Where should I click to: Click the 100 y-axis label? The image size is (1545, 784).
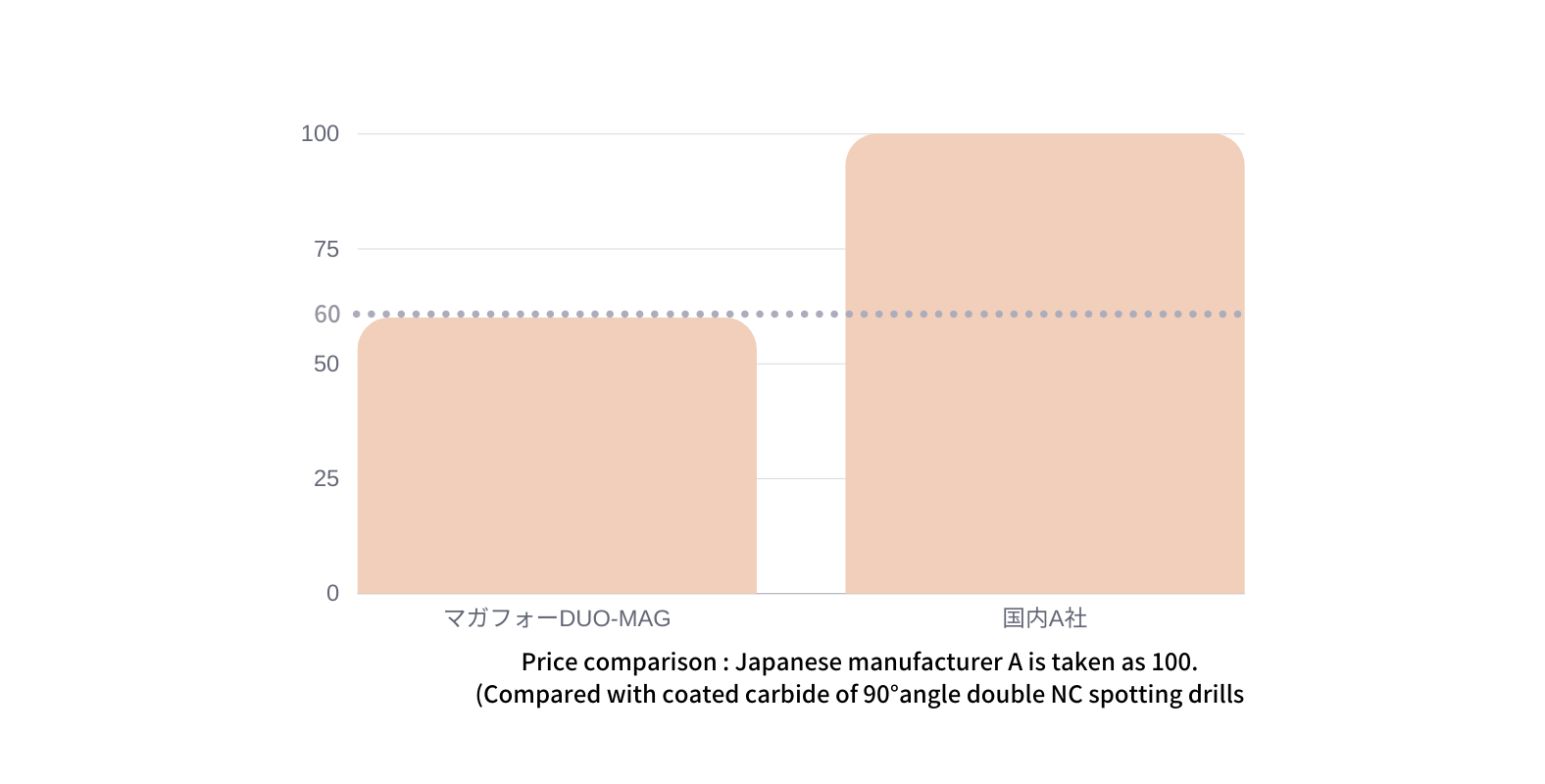320,133
